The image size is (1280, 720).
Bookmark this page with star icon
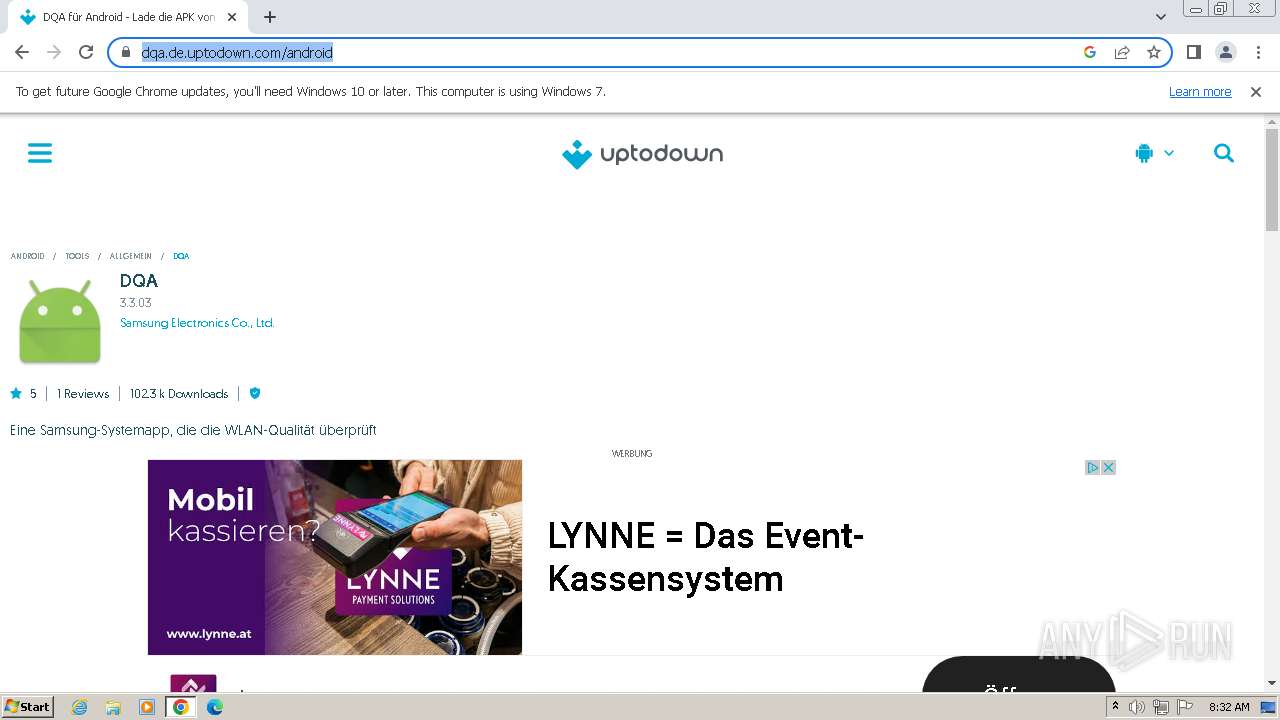pyautogui.click(x=1154, y=52)
